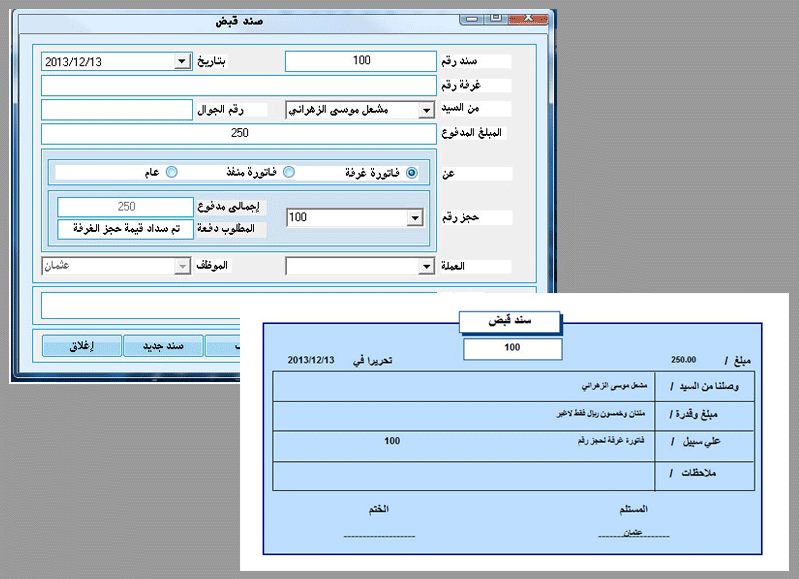The height and width of the screenshot is (579, 799).
Task: Minimize the سند قبض window
Action: point(472,19)
